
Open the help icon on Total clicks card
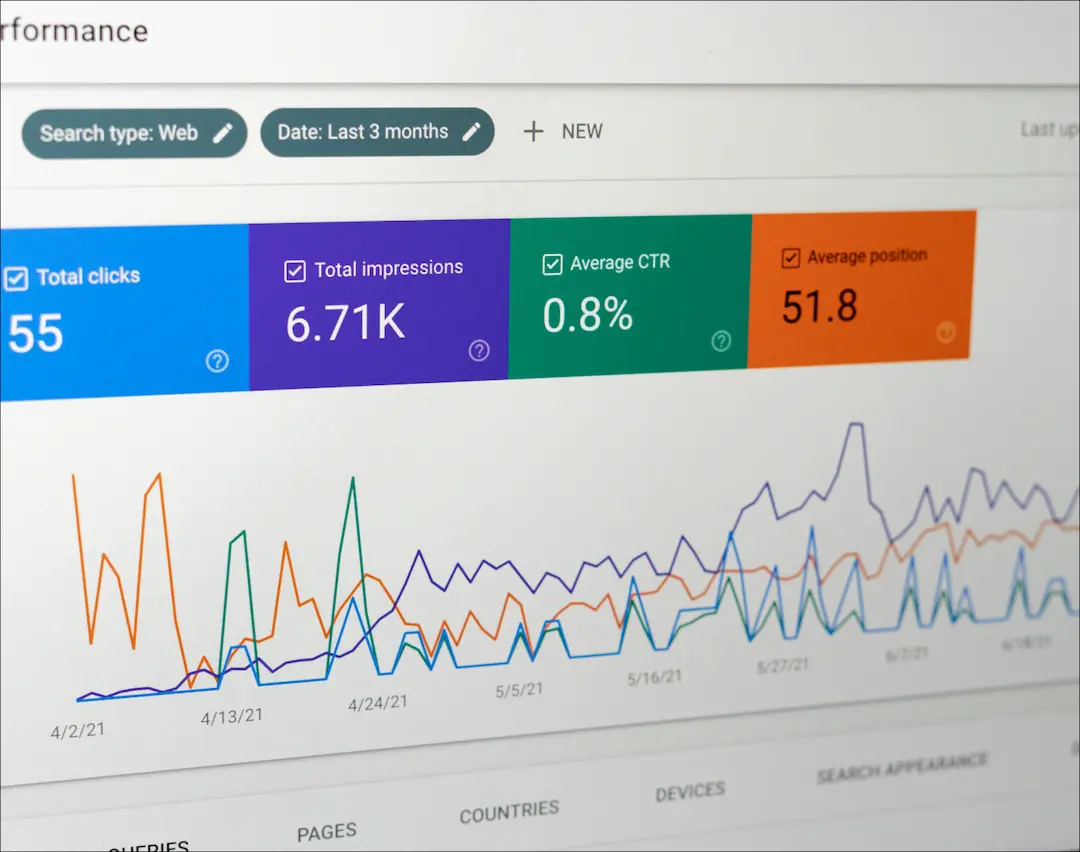point(217,361)
